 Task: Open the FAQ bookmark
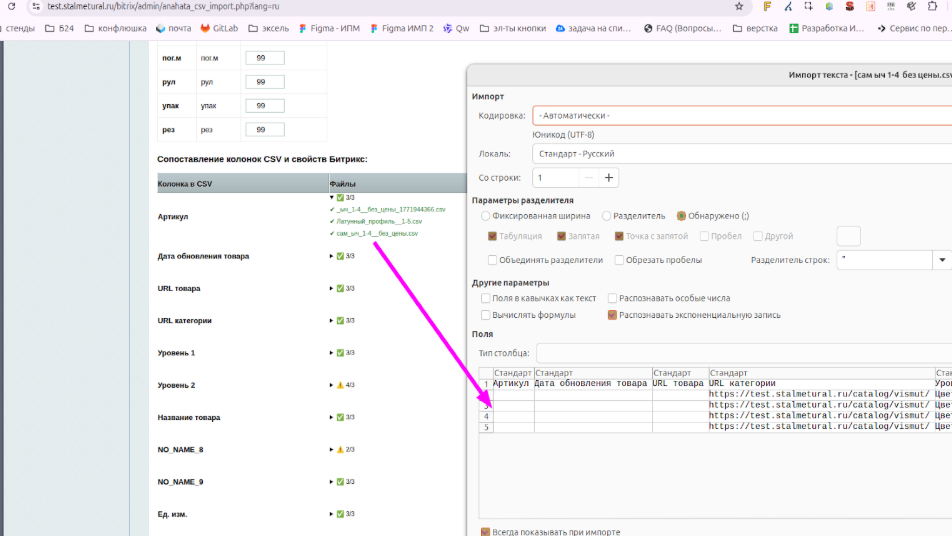(x=681, y=28)
